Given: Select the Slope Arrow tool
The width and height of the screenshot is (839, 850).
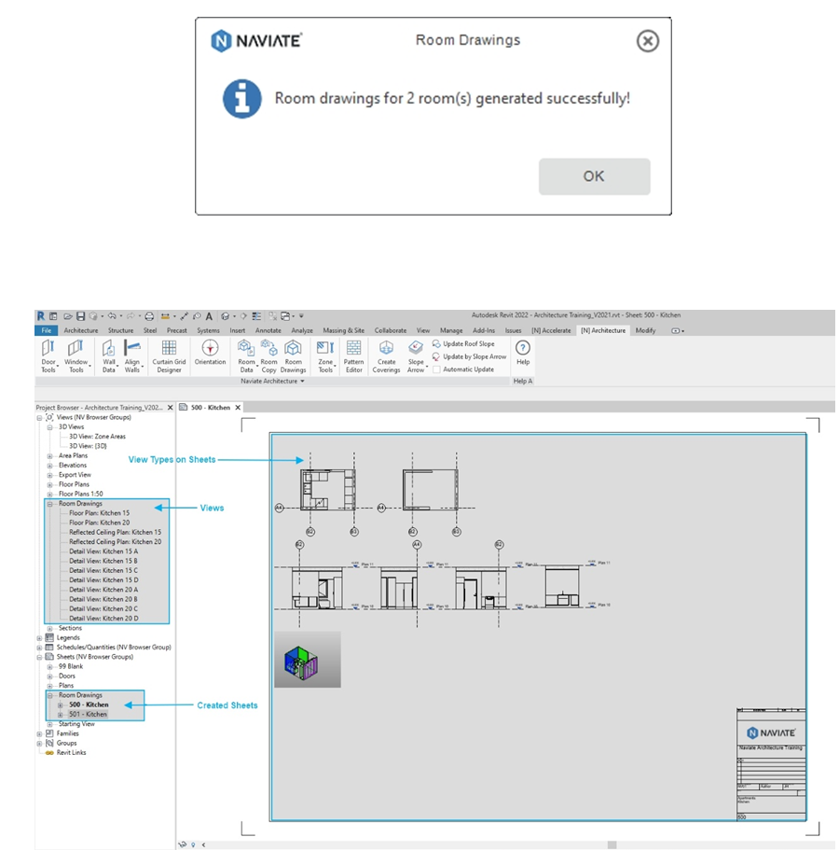Looking at the screenshot, I should point(416,356).
